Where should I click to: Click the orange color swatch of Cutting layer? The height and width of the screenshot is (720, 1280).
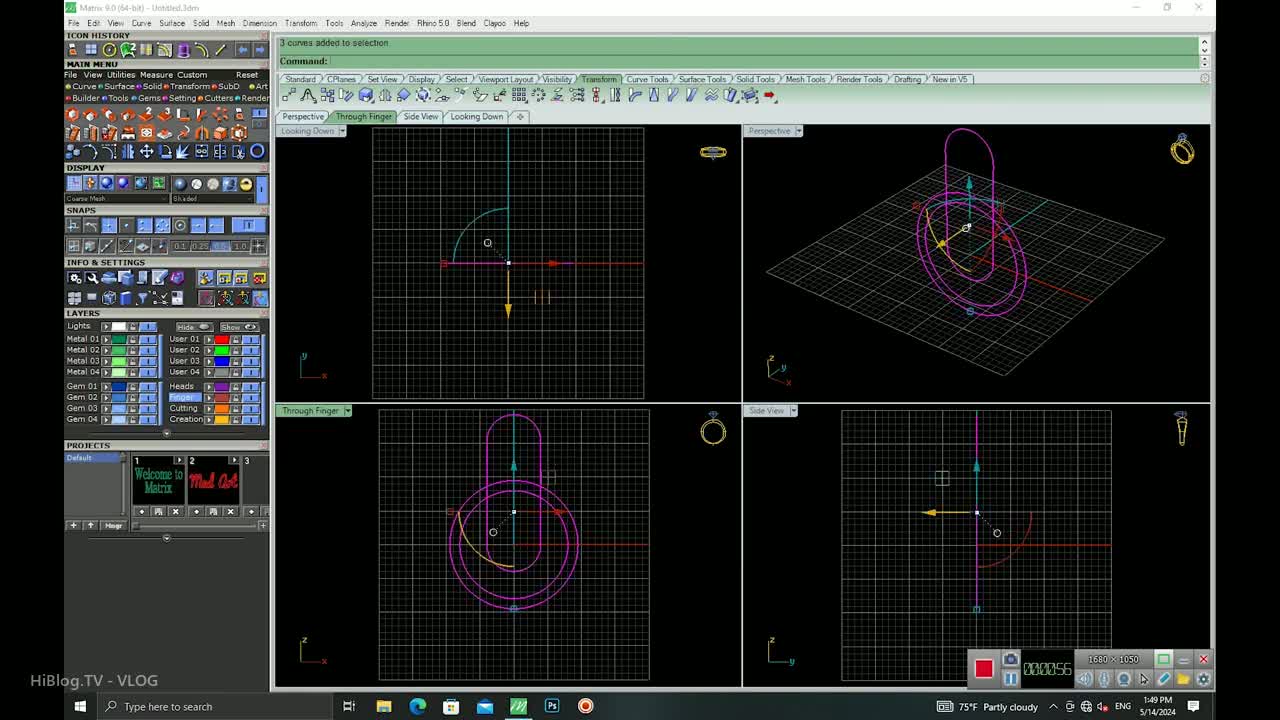[x=222, y=409]
